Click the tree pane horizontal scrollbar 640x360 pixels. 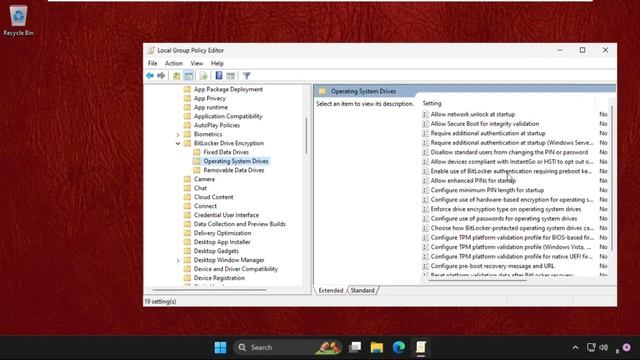coord(209,290)
